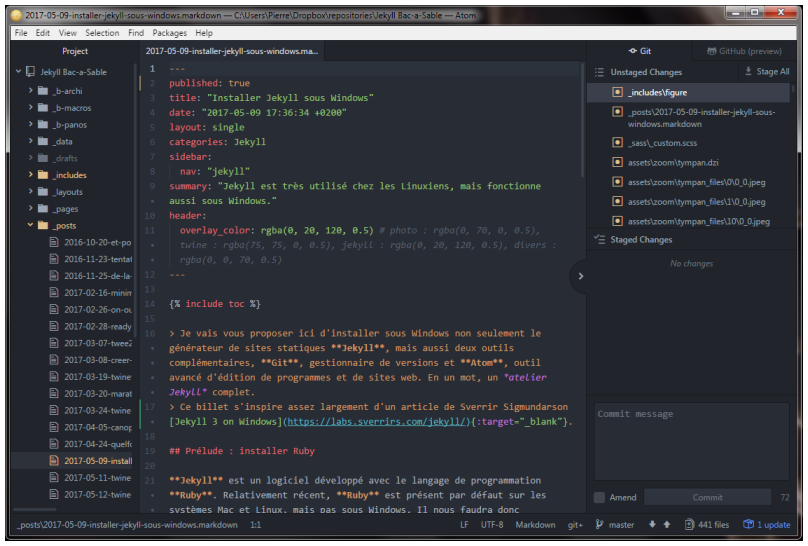Click status icon beside tympan_files\0\0_0.jpeg
The height and width of the screenshot is (546, 808).
click(x=617, y=182)
